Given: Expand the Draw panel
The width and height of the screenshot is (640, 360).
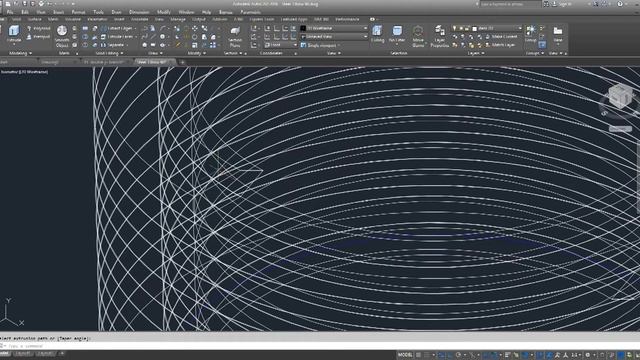Looking at the screenshot, I should 155,53.
